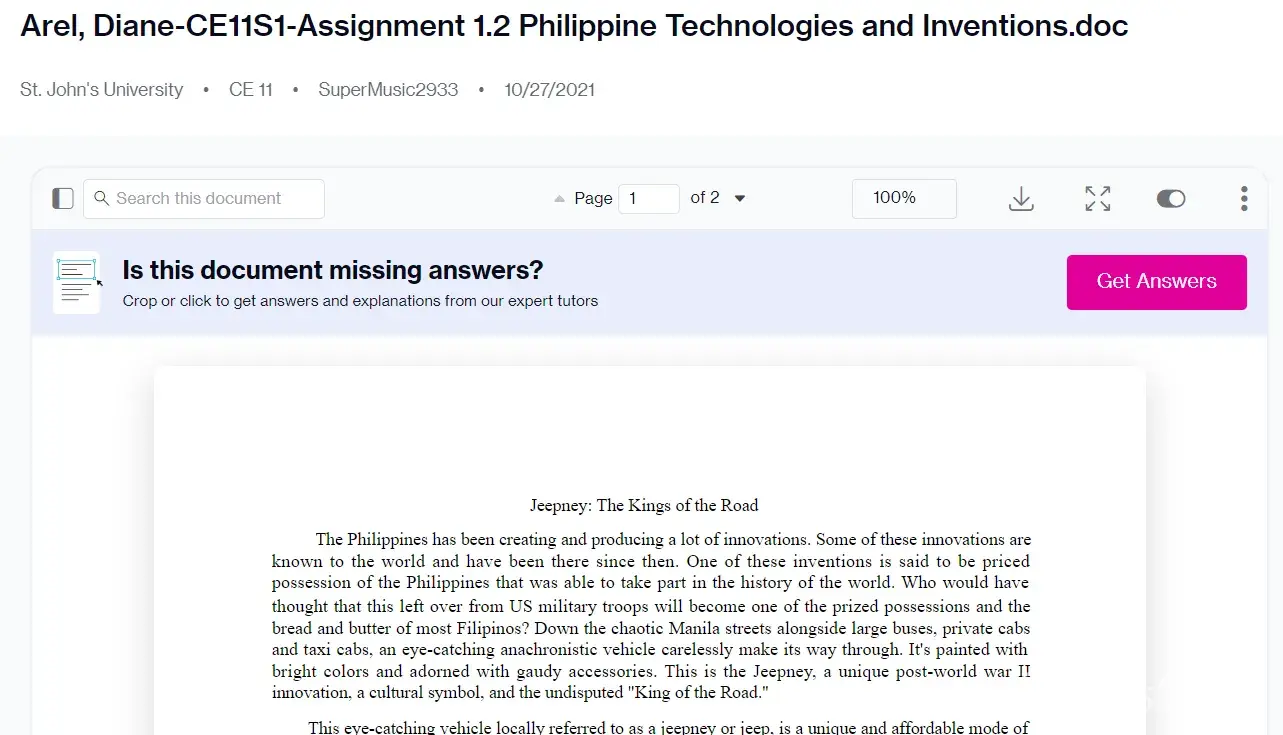Go to next page arrow
Viewport: 1283px width, 735px height.
click(740, 198)
